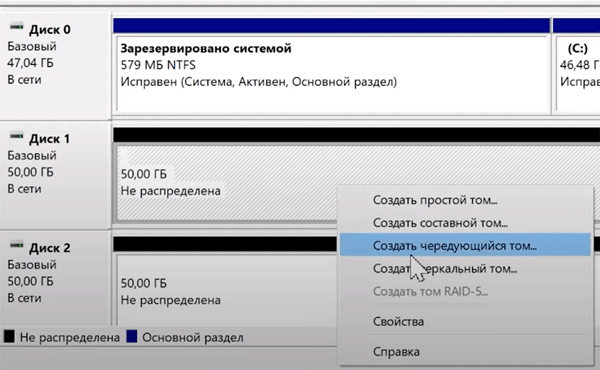
Task: Select the Зарезервировано системой partition
Action: click(332, 74)
